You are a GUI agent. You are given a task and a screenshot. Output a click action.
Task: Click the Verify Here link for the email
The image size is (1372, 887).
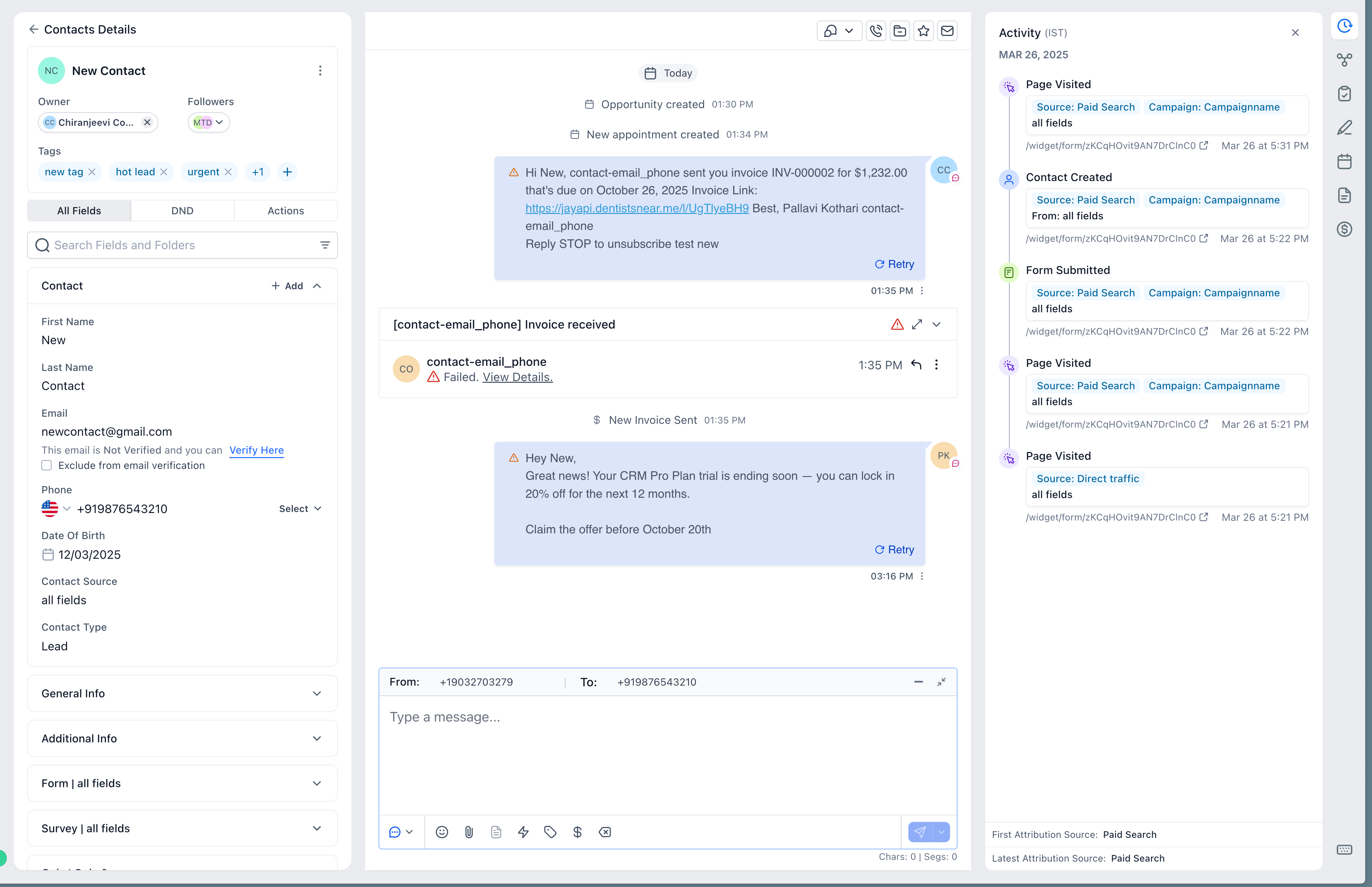click(256, 450)
